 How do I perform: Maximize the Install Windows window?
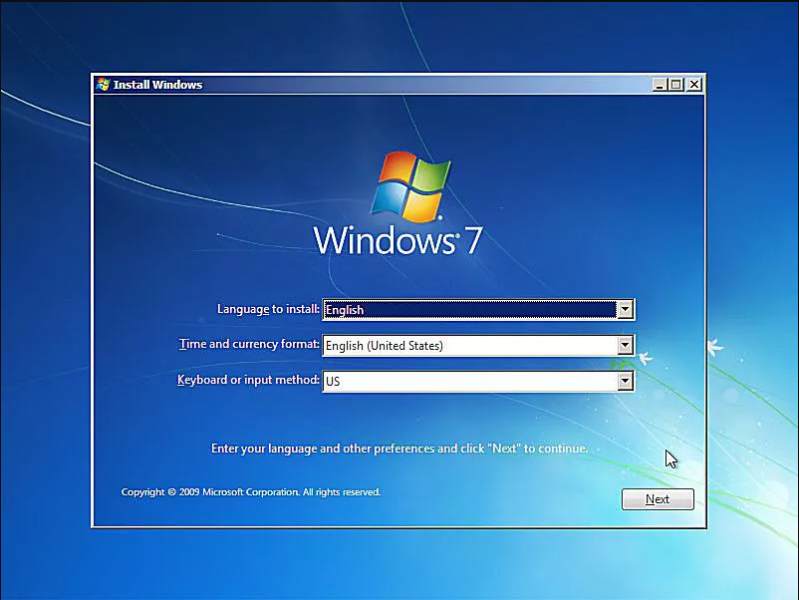[x=676, y=85]
